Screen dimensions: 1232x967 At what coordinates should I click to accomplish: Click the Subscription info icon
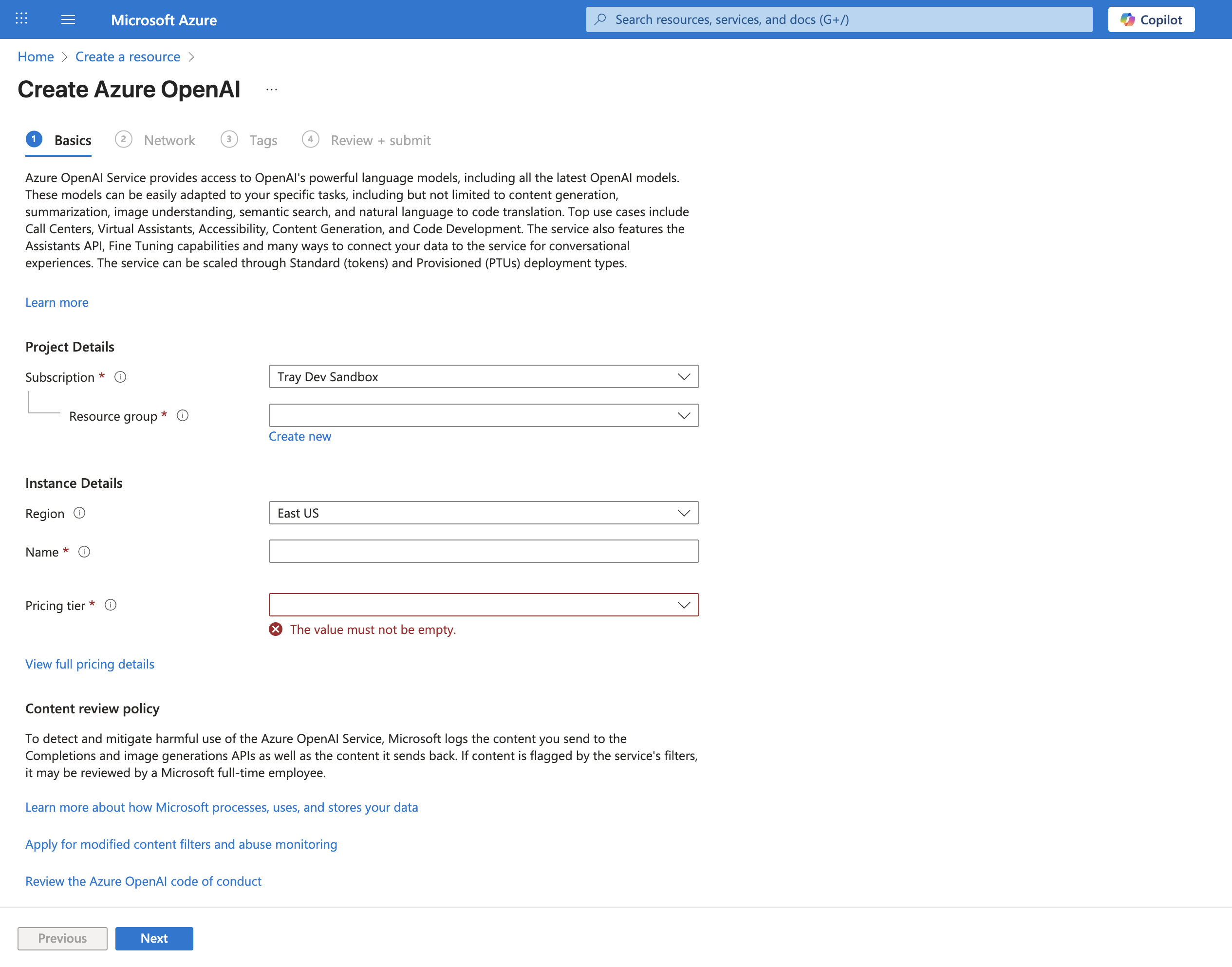tap(121, 376)
